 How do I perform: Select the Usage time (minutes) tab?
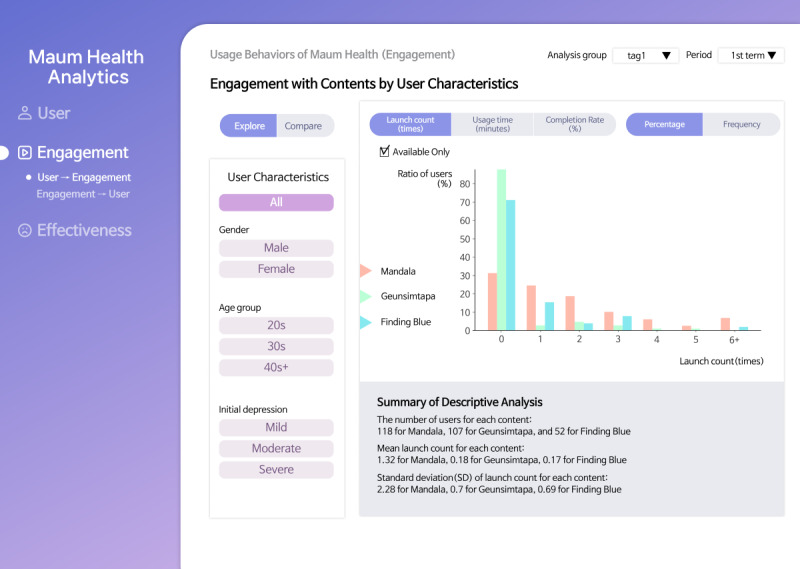click(x=492, y=125)
